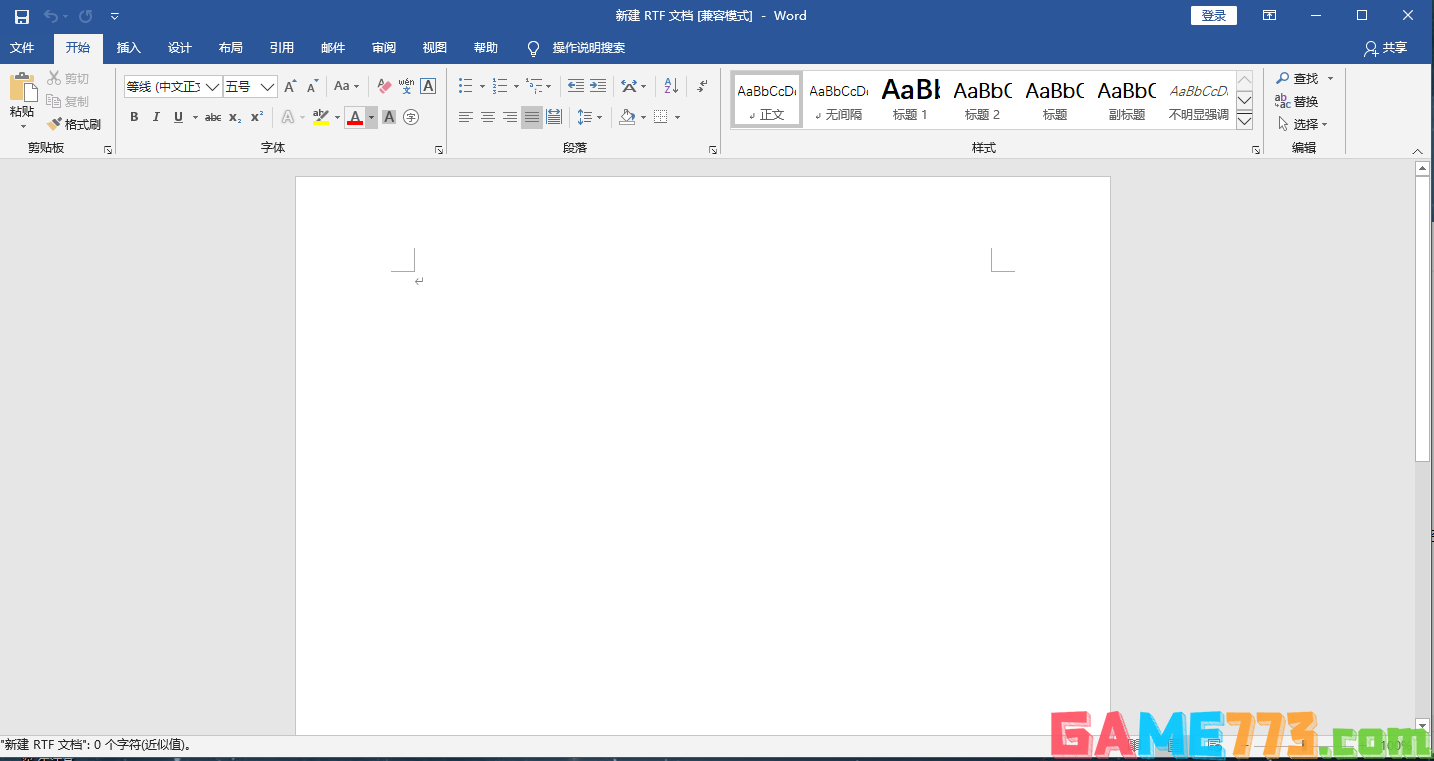Toggle Italic formatting

pyautogui.click(x=156, y=117)
